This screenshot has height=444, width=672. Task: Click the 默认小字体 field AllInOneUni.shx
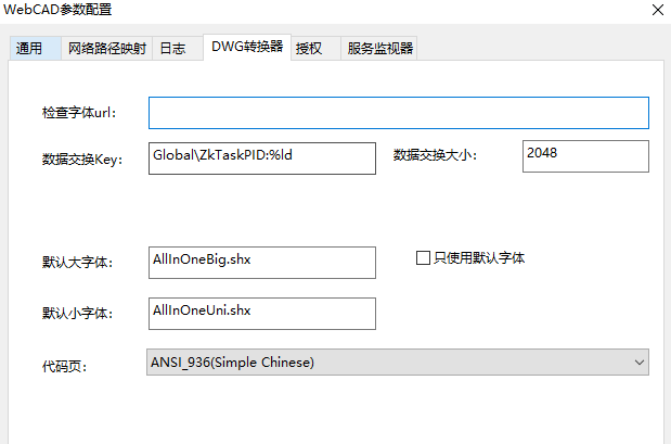point(262,314)
